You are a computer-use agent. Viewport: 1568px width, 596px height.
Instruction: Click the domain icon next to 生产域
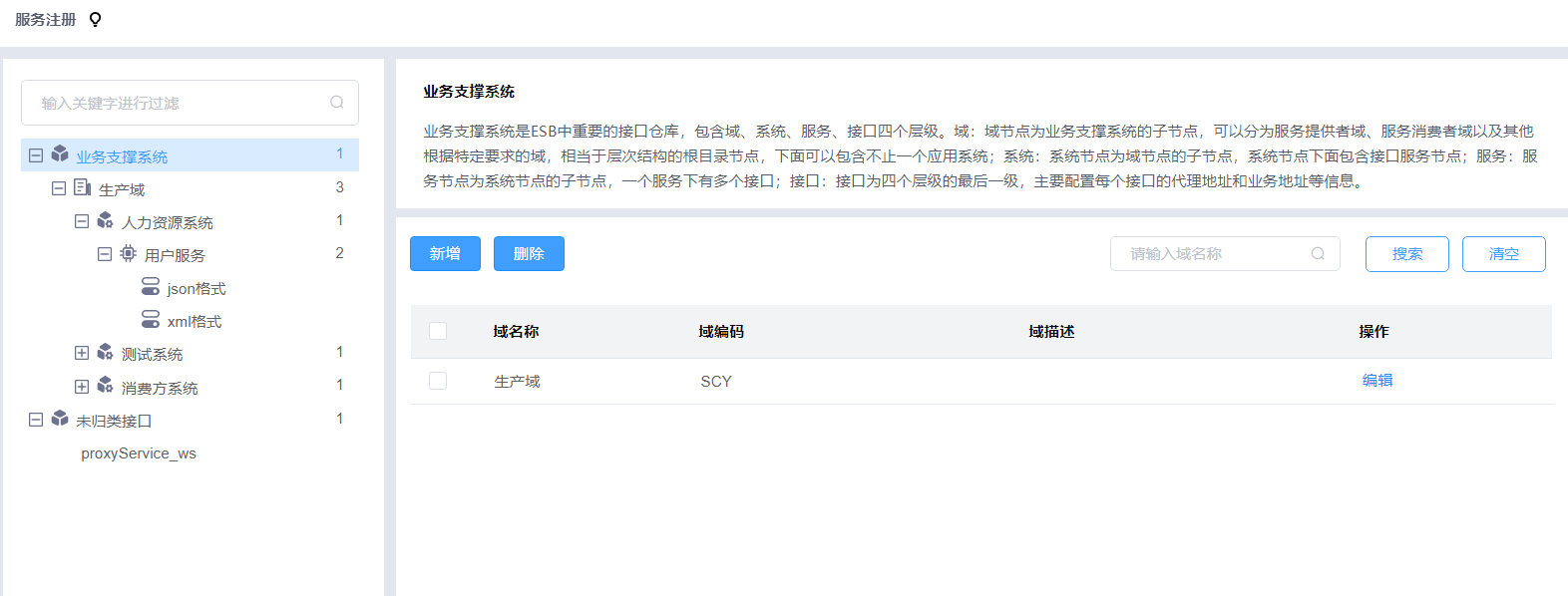tap(83, 187)
